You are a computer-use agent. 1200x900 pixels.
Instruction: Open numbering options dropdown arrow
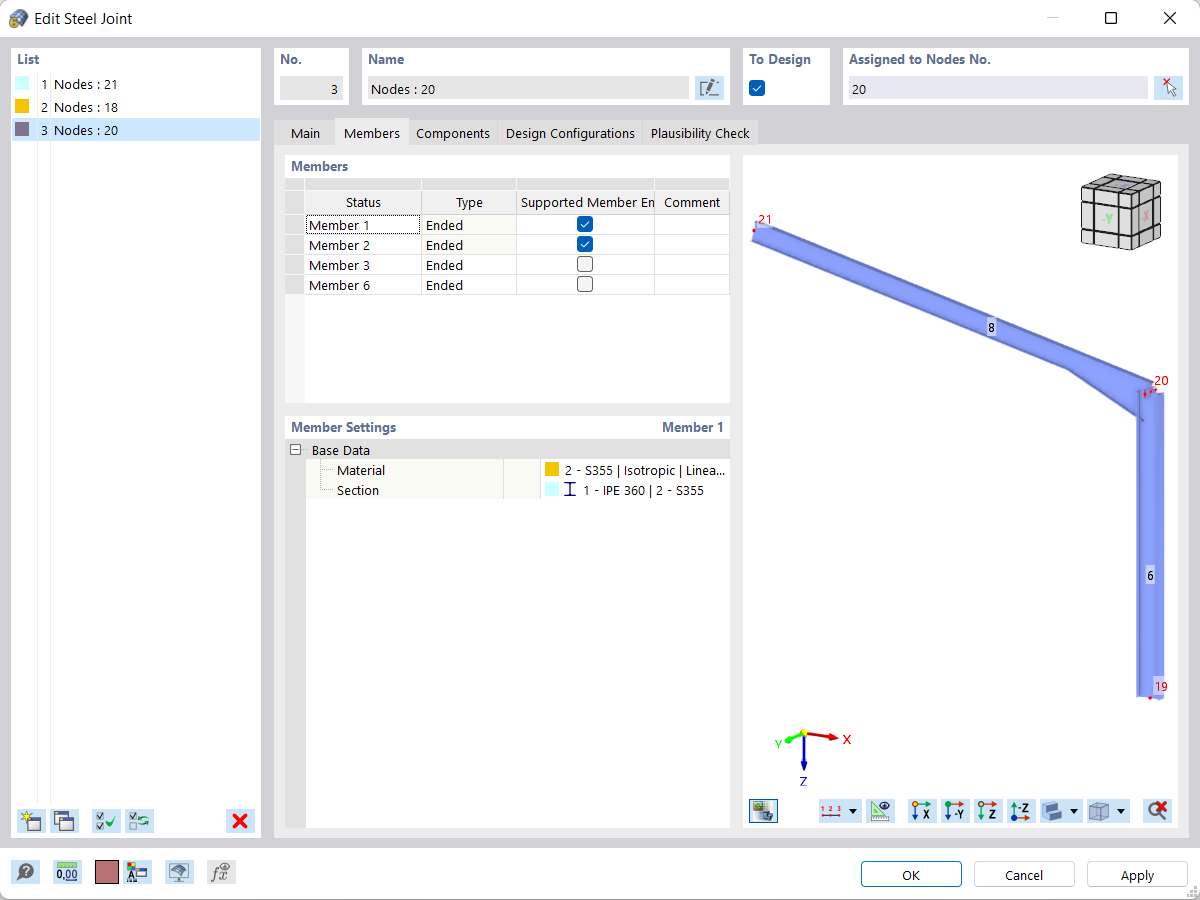pos(853,811)
